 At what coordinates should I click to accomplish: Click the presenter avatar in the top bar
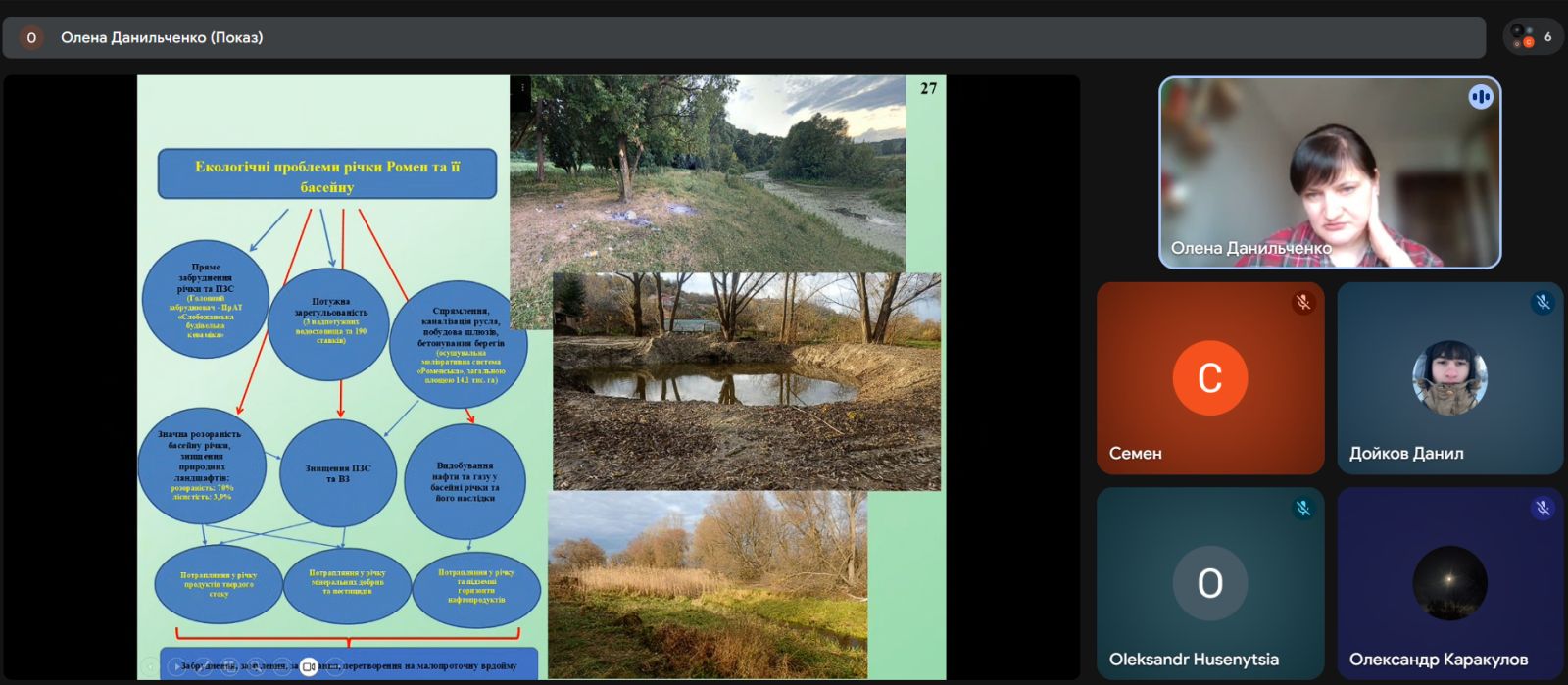pyautogui.click(x=31, y=37)
